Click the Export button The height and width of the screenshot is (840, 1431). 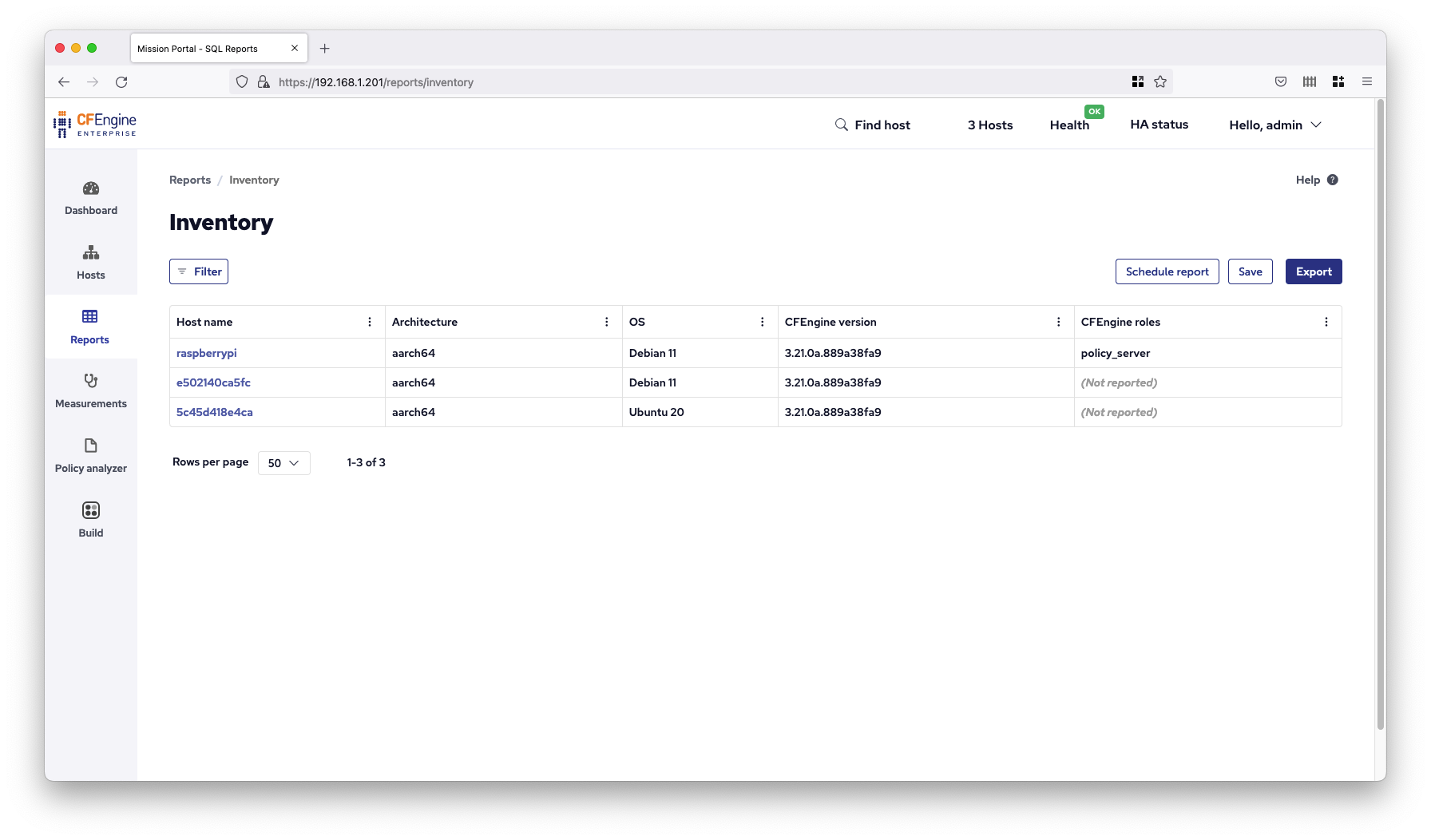pos(1314,271)
